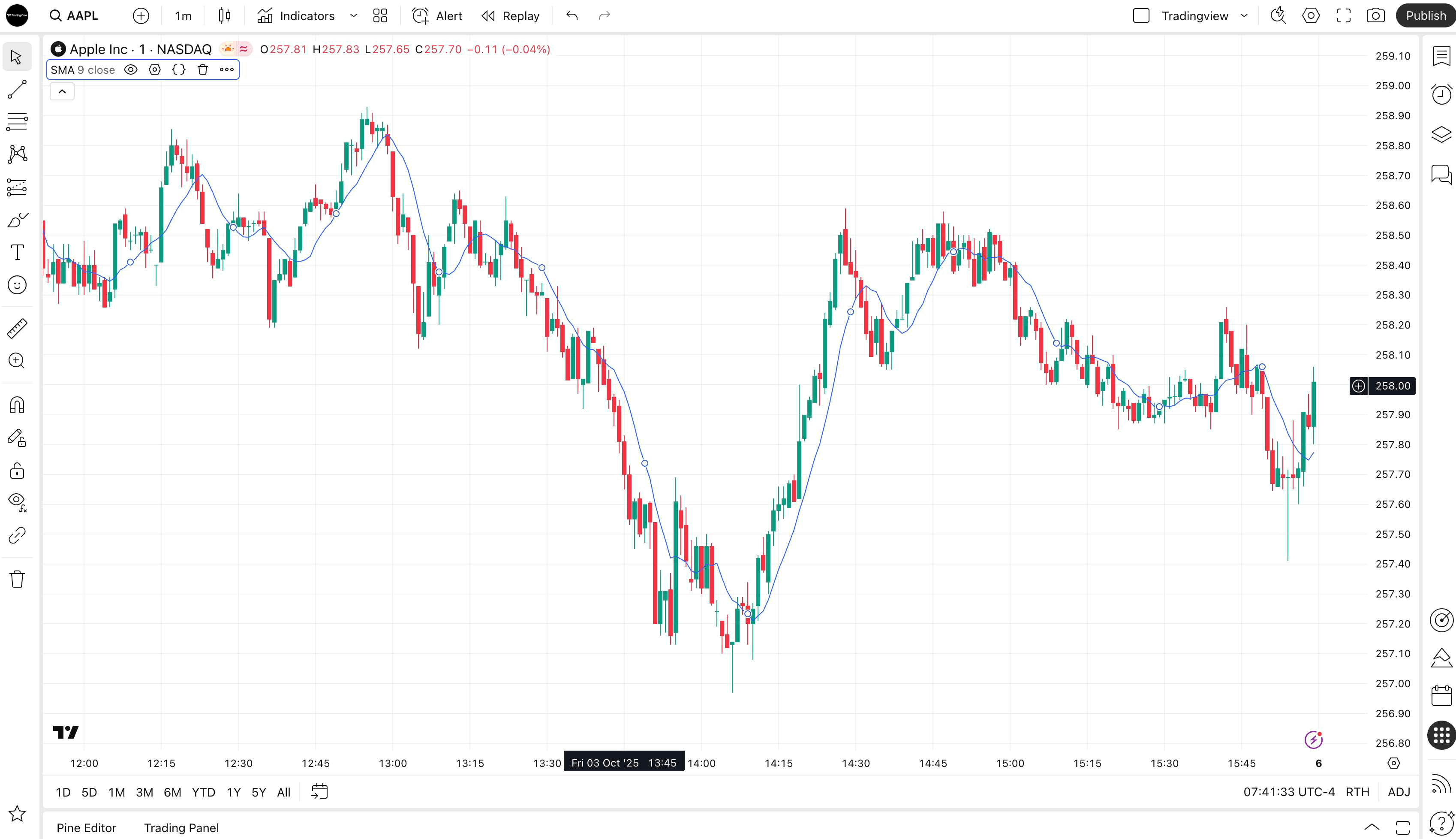Viewport: 1456px width, 839px height.
Task: Select the 1Y time range button
Action: (233, 792)
